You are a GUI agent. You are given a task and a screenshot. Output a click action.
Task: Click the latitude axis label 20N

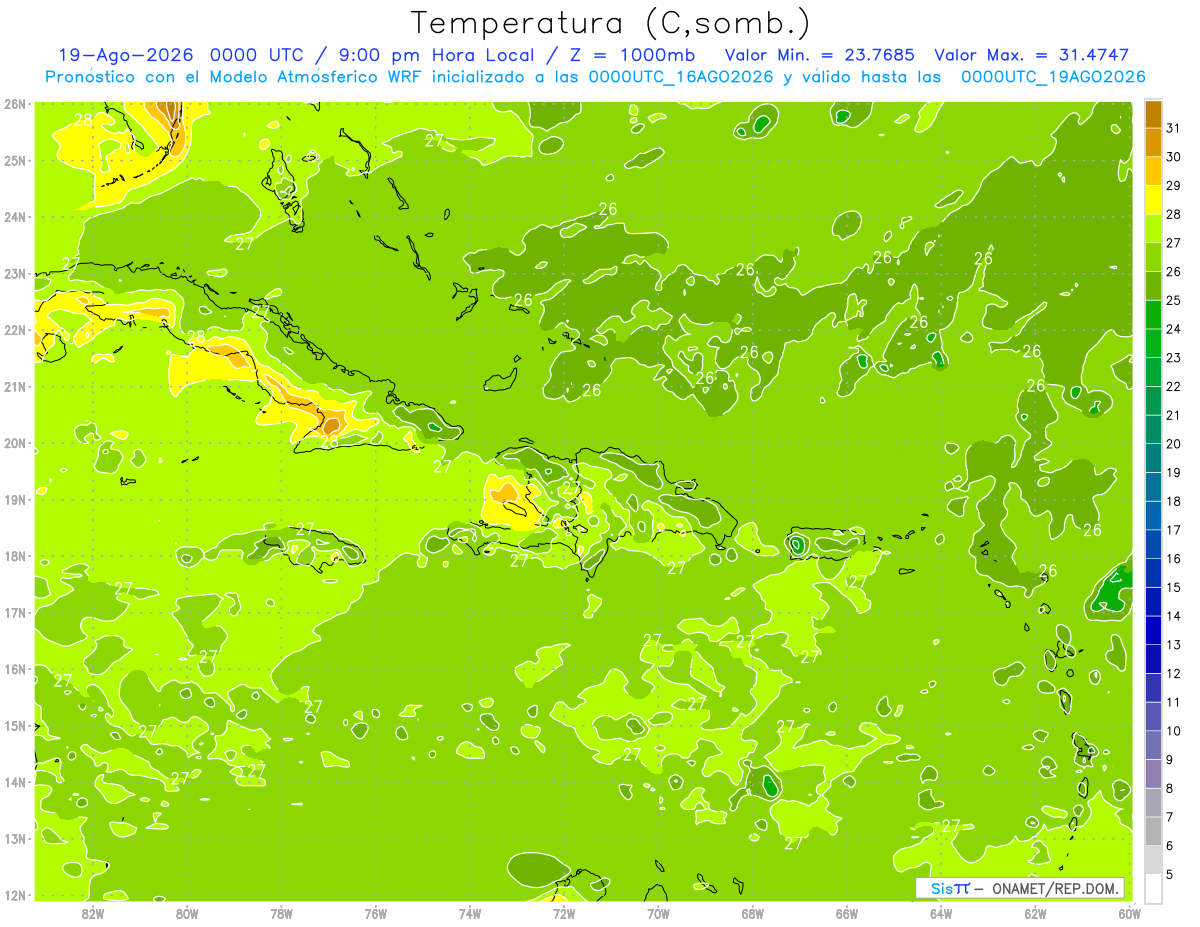coord(15,443)
